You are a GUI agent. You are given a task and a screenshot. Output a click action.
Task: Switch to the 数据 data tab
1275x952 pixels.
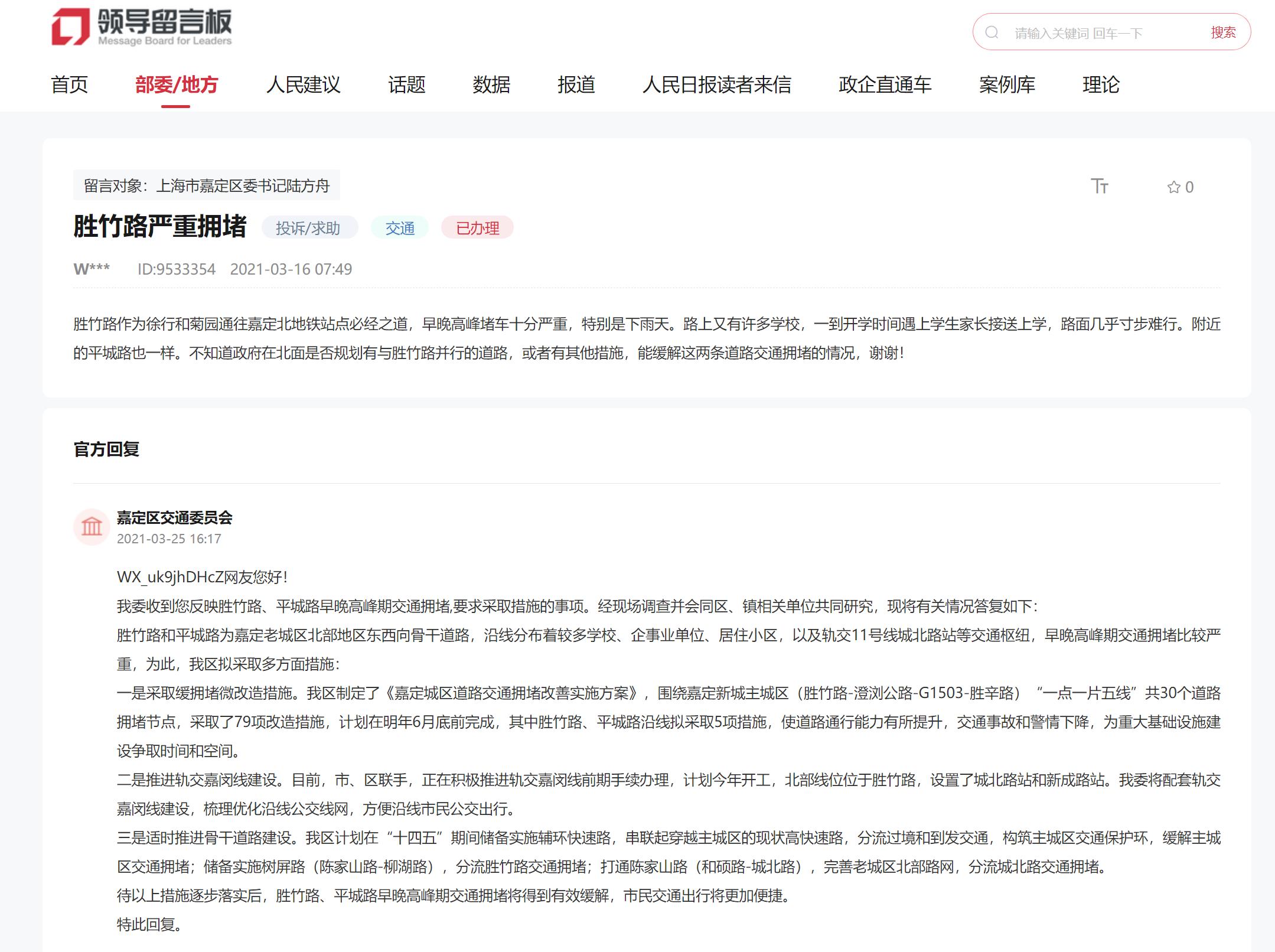491,84
